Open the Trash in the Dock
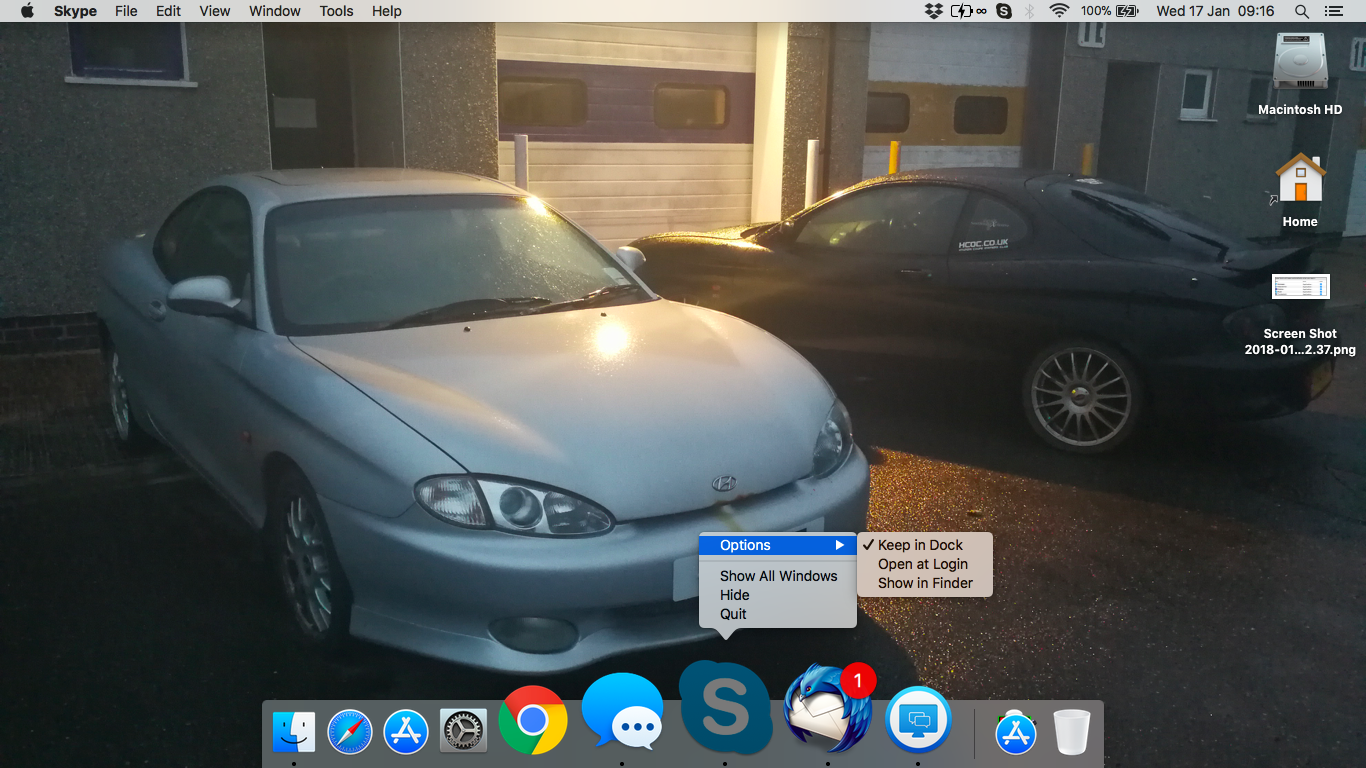The image size is (1366, 768). point(1072,733)
